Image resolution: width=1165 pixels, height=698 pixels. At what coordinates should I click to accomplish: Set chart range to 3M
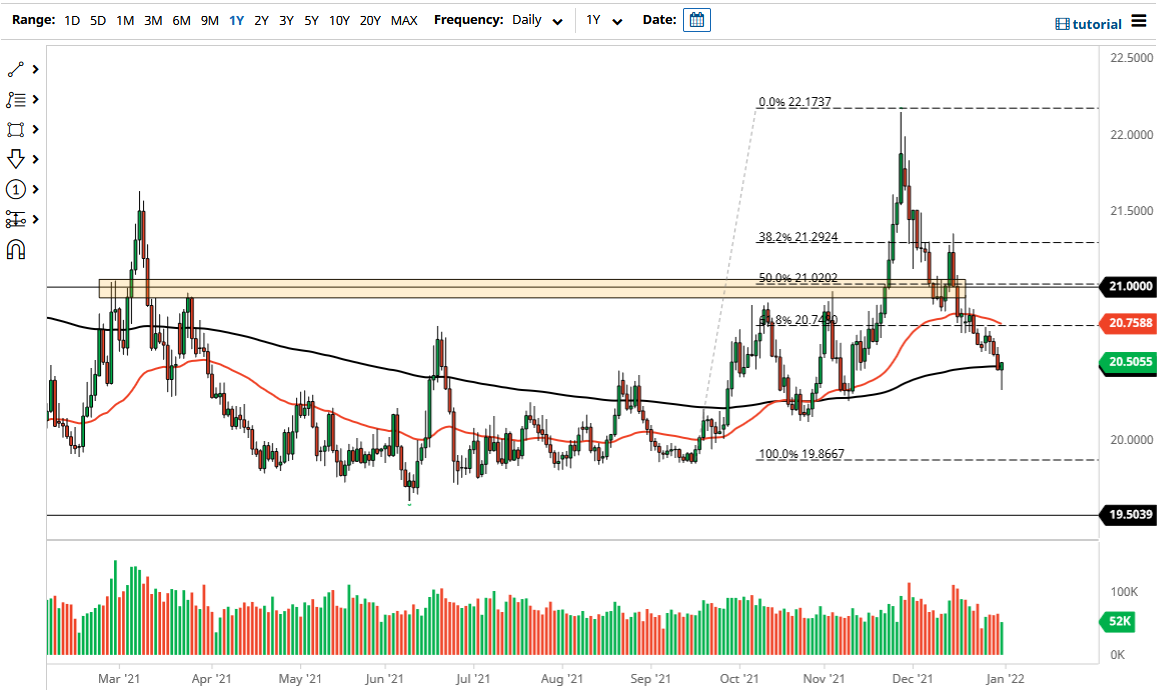[x=153, y=19]
